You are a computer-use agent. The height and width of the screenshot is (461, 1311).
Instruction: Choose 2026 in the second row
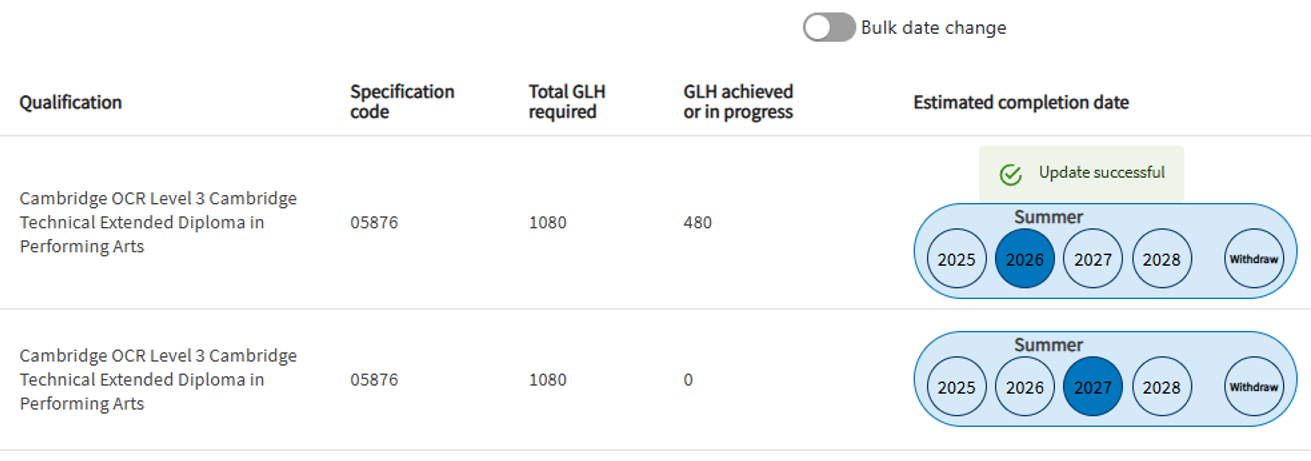point(1025,387)
